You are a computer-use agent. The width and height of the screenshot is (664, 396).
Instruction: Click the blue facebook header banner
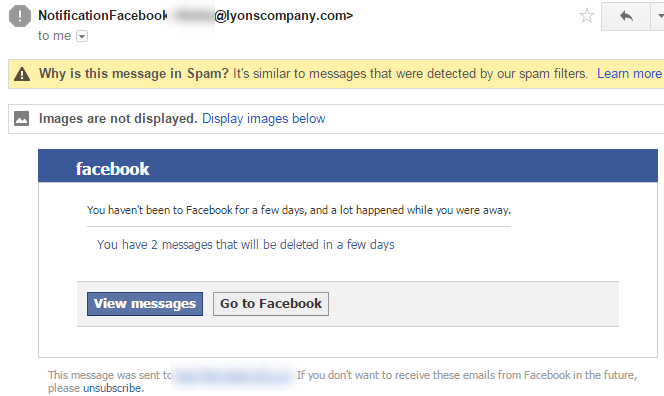[348, 166]
